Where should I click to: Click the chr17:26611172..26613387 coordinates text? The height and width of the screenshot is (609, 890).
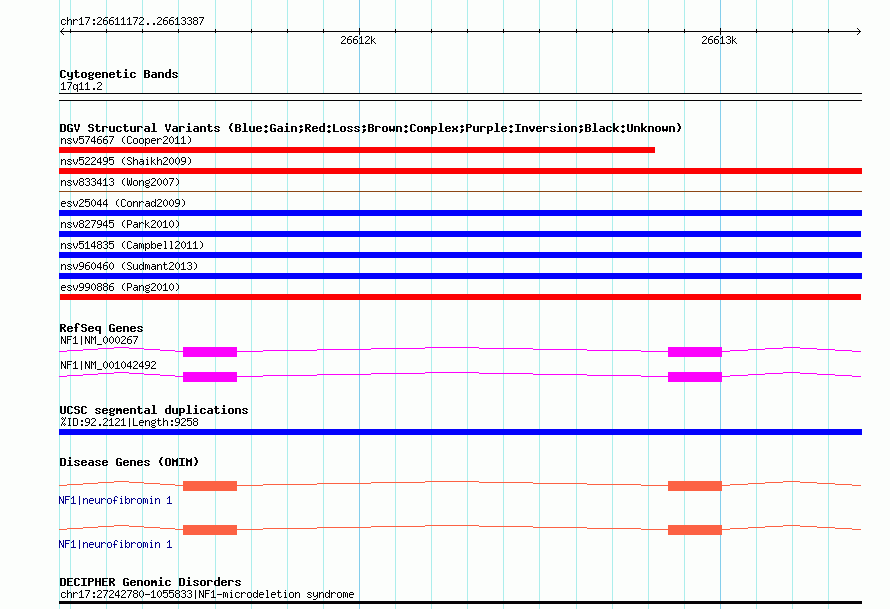132,21
